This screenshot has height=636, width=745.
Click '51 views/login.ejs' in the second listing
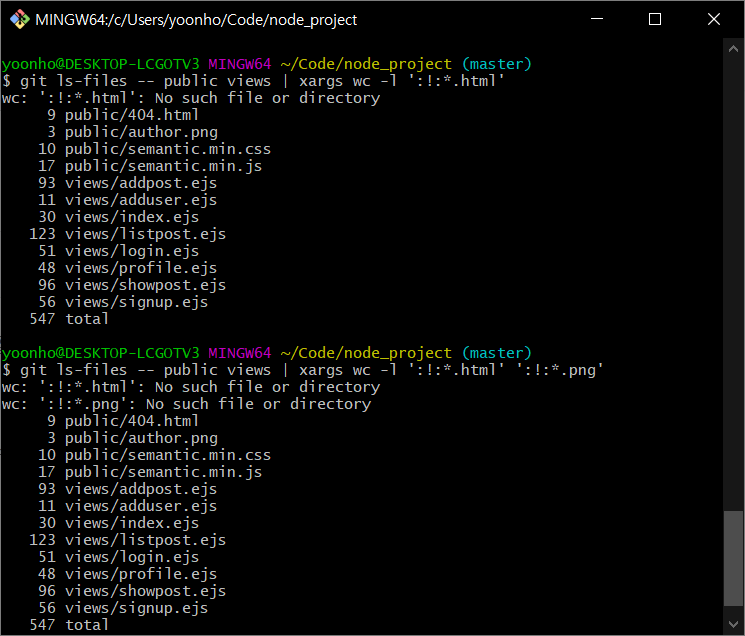118,557
